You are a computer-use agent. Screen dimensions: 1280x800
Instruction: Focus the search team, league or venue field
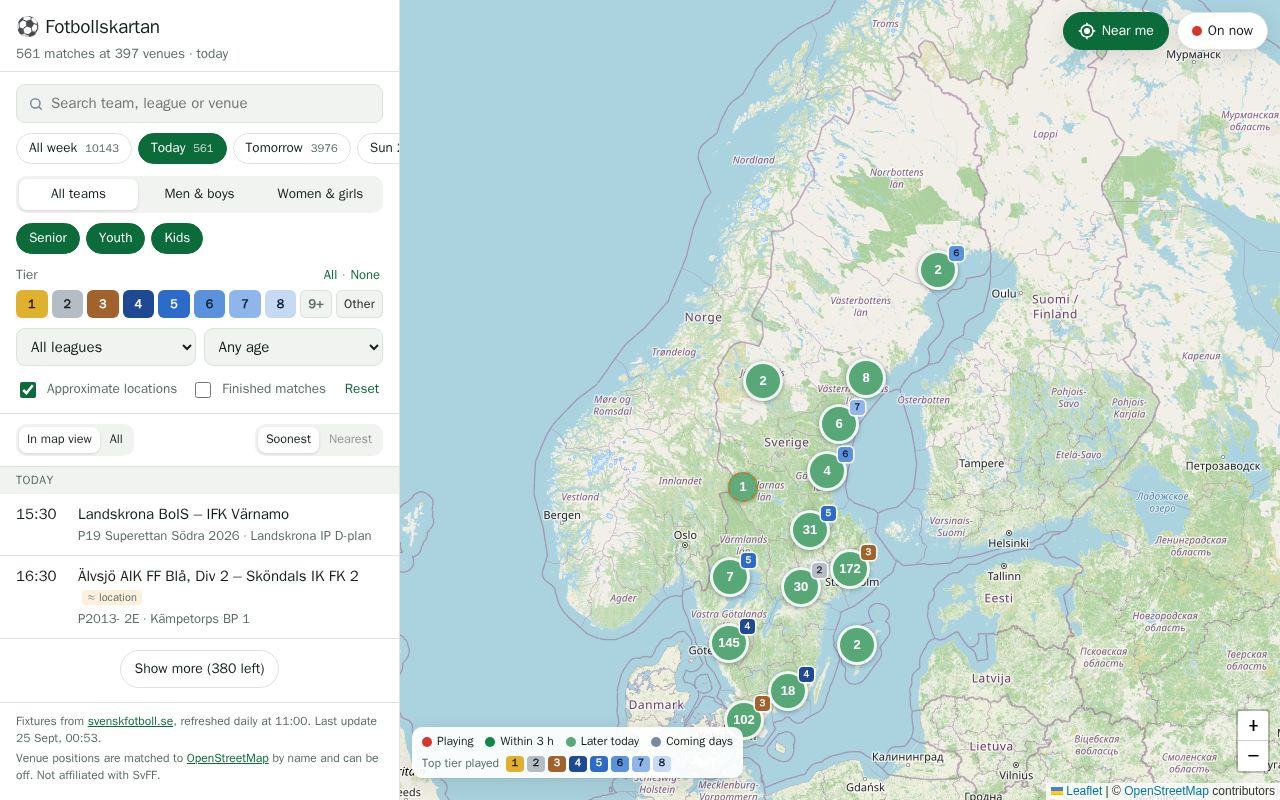[199, 104]
